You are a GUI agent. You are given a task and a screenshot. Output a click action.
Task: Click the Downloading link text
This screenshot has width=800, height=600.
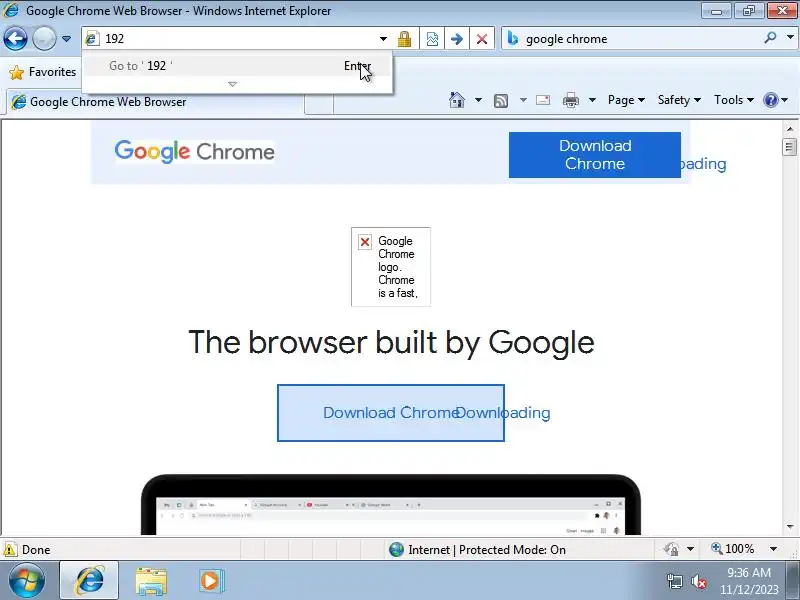[x=503, y=413]
